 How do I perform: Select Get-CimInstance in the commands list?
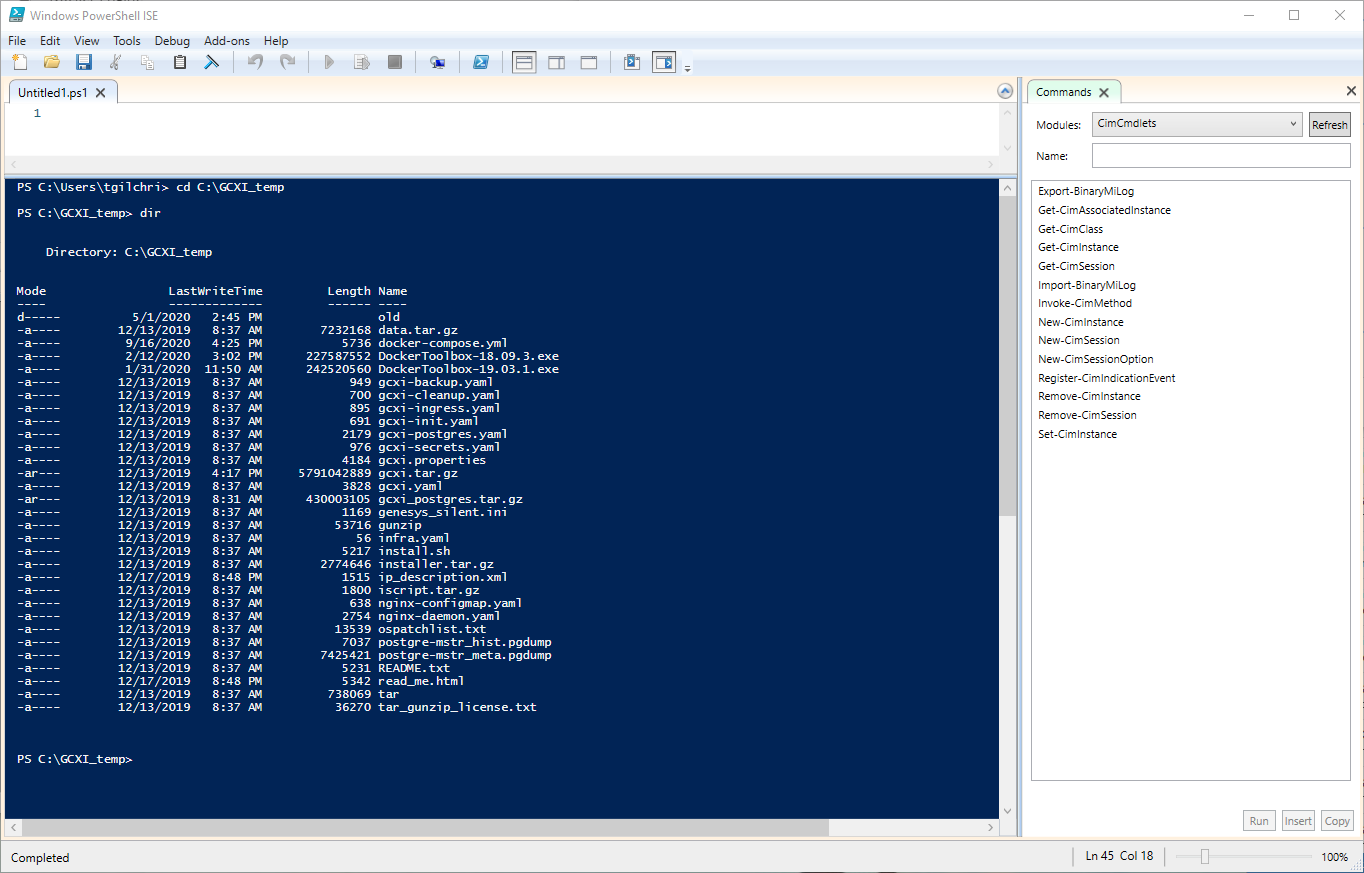(x=1078, y=247)
